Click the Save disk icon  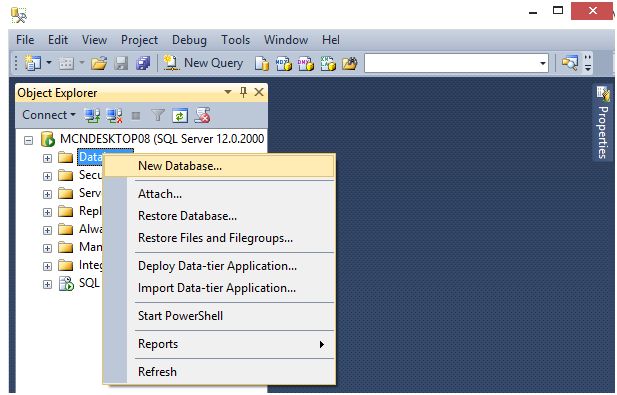(121, 63)
